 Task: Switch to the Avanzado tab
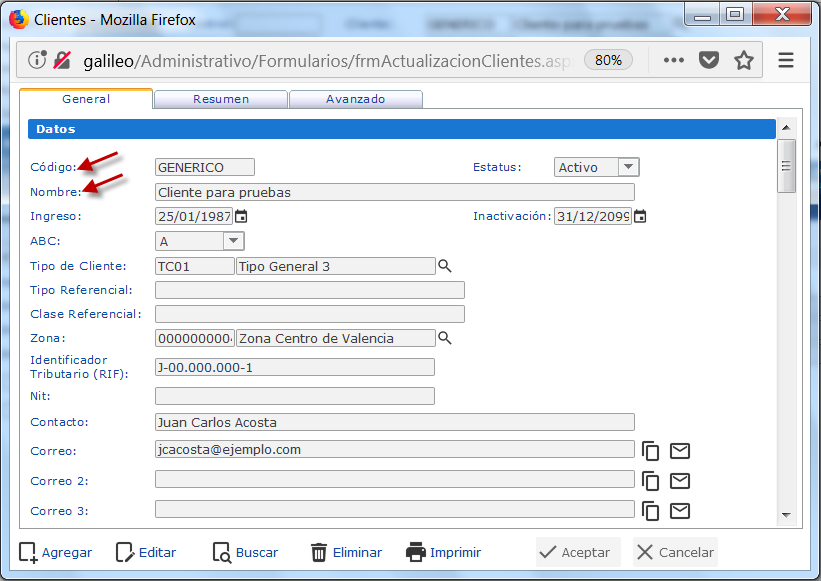point(356,99)
